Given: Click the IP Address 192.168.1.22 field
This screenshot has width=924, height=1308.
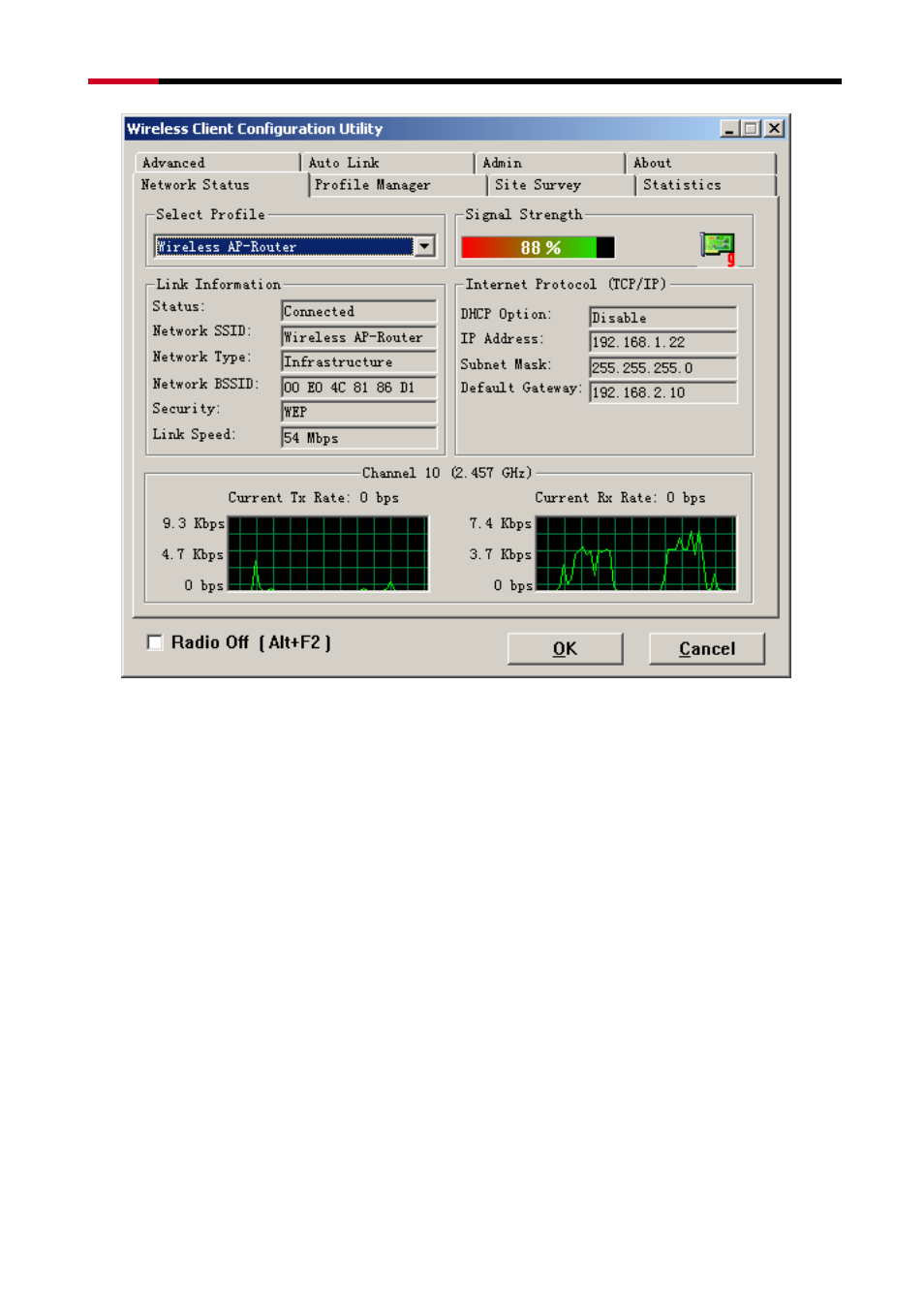Looking at the screenshot, I should coord(663,342).
